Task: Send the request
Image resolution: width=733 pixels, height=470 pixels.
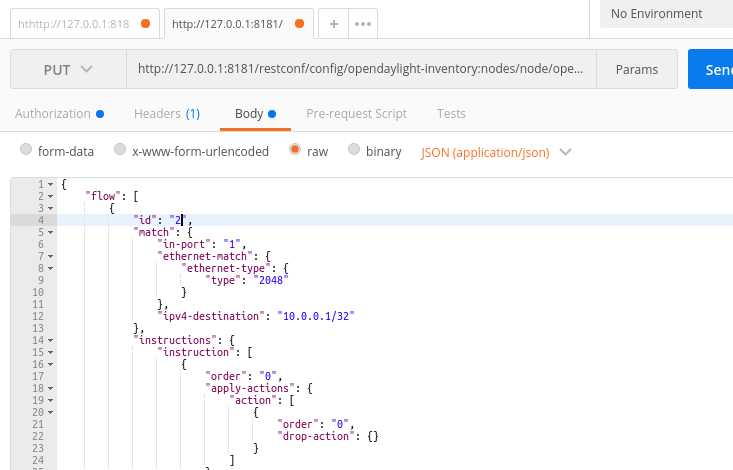Action: click(711, 70)
